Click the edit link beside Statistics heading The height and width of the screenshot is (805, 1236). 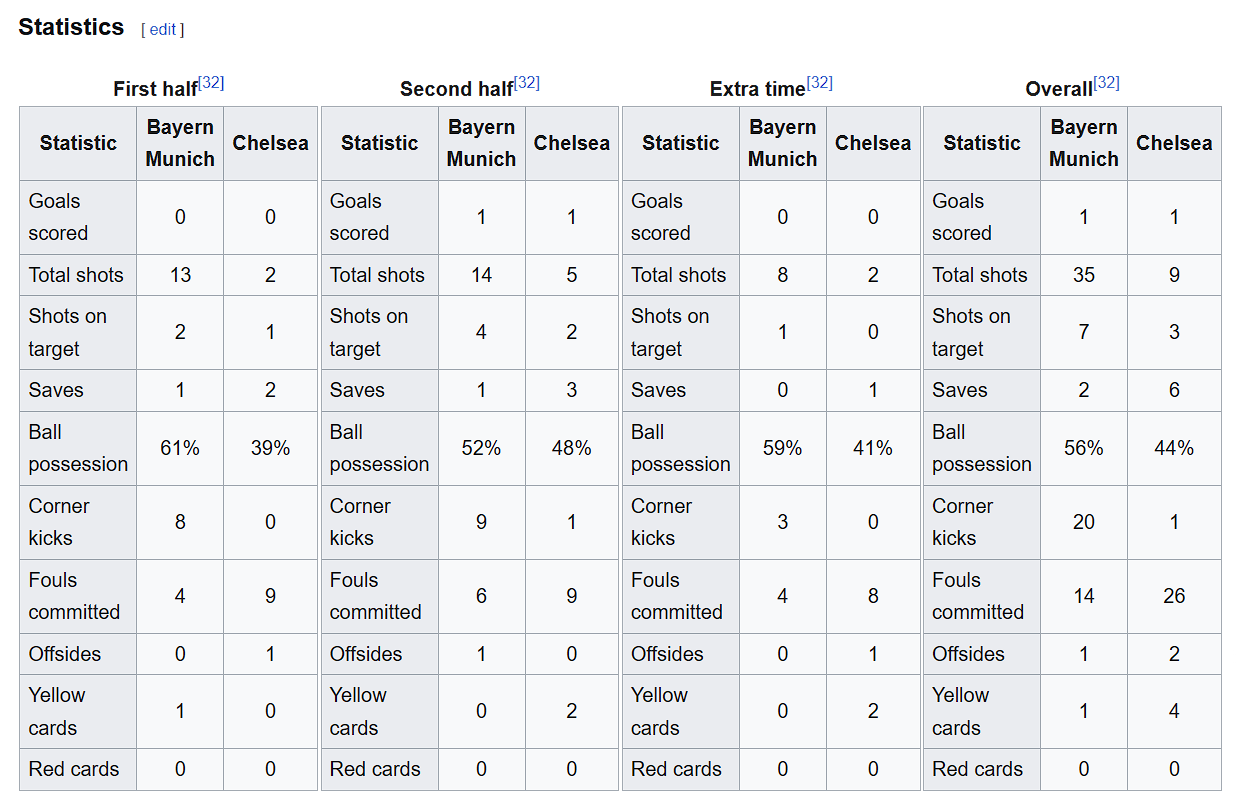coord(162,30)
